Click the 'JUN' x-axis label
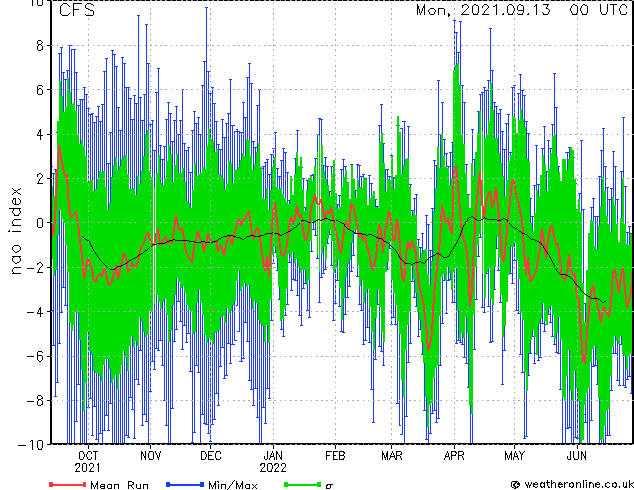 (577, 456)
